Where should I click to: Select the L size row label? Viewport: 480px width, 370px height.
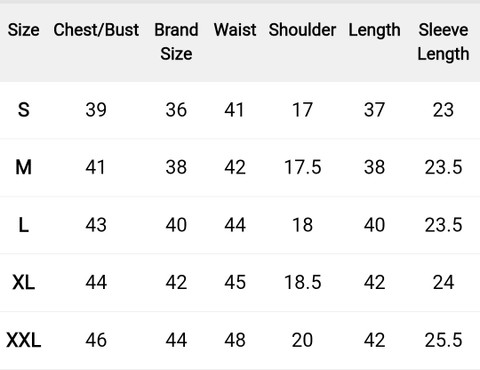click(23, 225)
